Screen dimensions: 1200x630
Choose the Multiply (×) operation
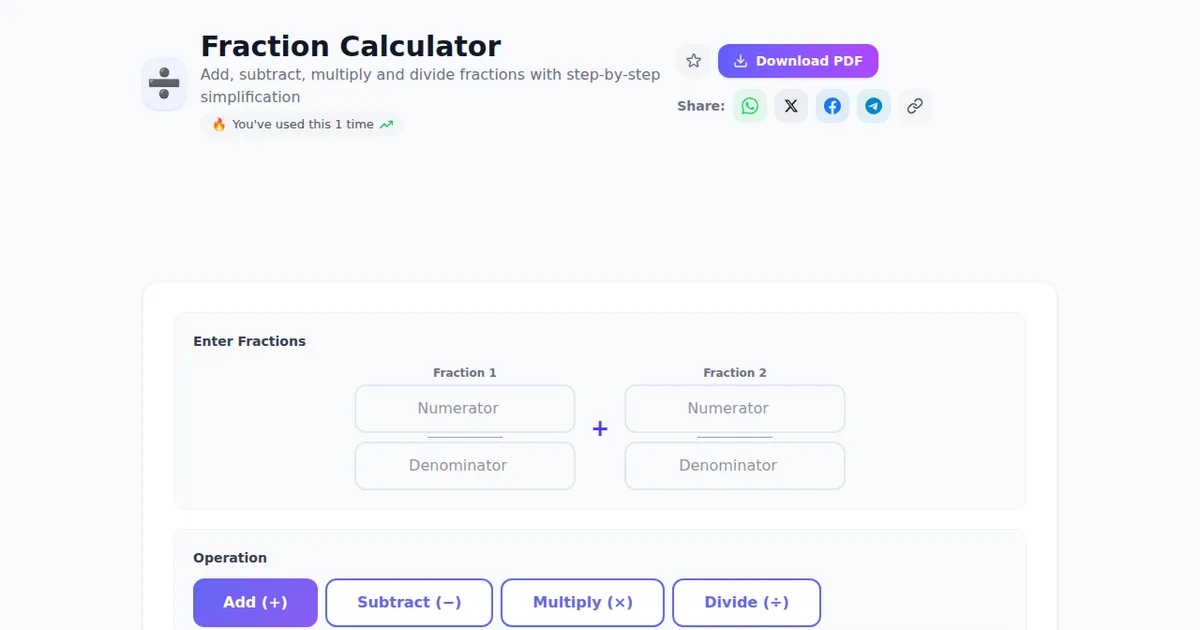[x=582, y=603]
